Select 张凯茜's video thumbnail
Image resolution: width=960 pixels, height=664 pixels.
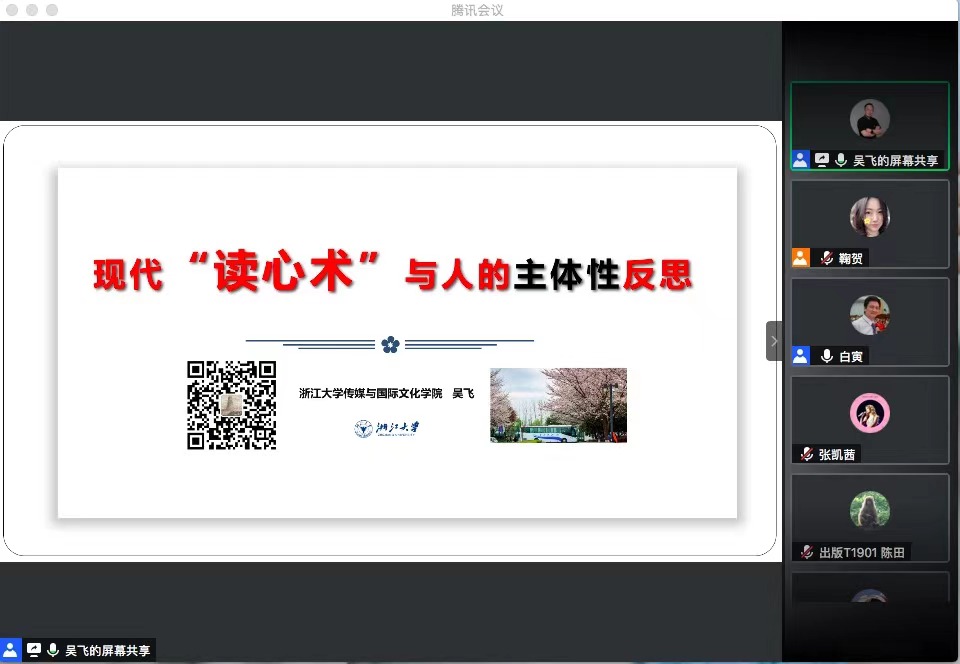click(x=869, y=413)
